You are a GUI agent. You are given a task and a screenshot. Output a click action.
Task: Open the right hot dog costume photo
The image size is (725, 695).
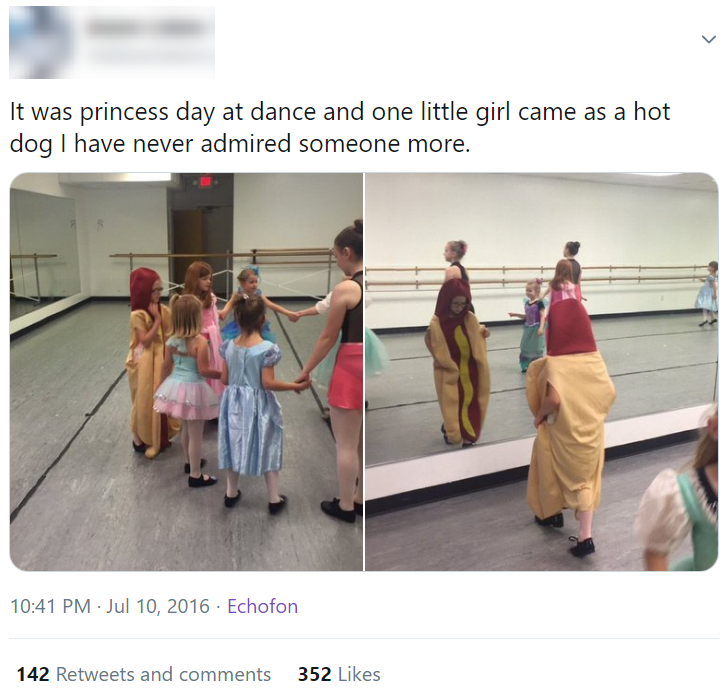541,372
